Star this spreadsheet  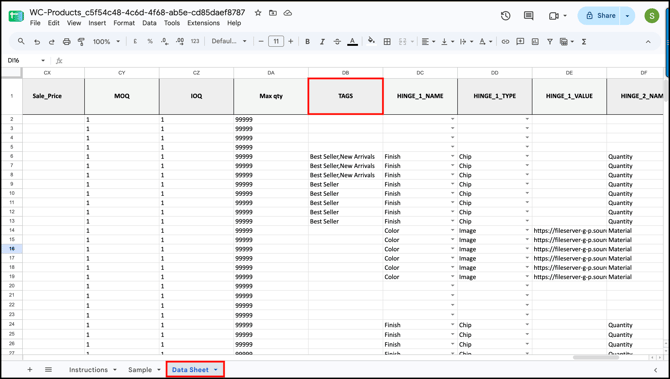(258, 13)
